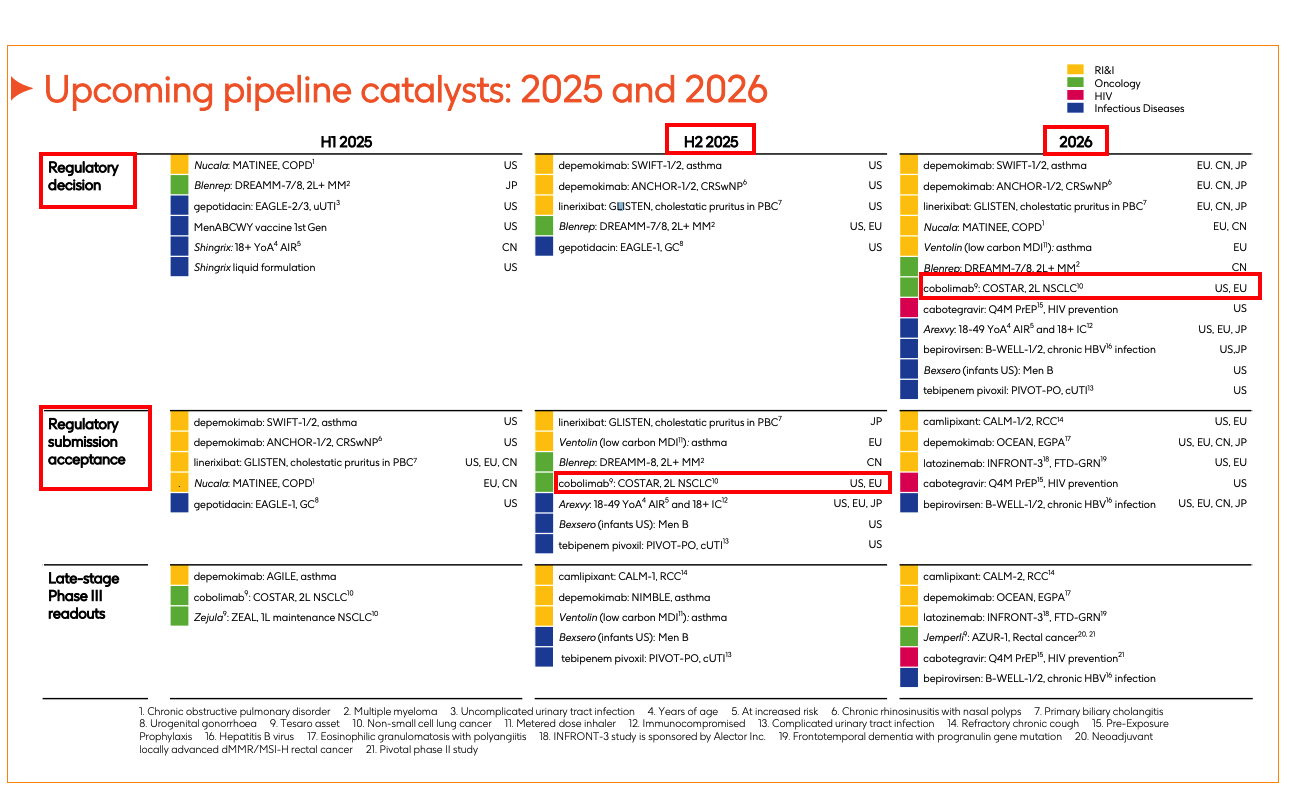Click footnote "14. Refractory chronic cough"
Image resolution: width=1300 pixels, height=800 pixels.
[1012, 723]
